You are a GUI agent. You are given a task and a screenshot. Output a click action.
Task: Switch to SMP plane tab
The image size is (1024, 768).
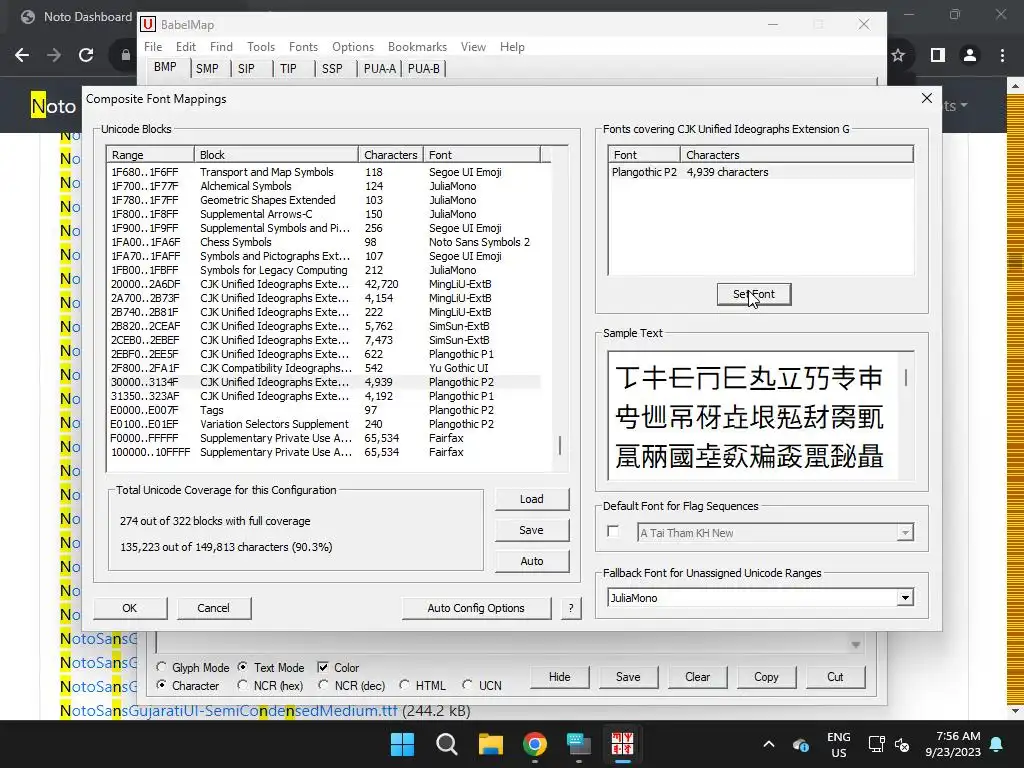coord(207,69)
